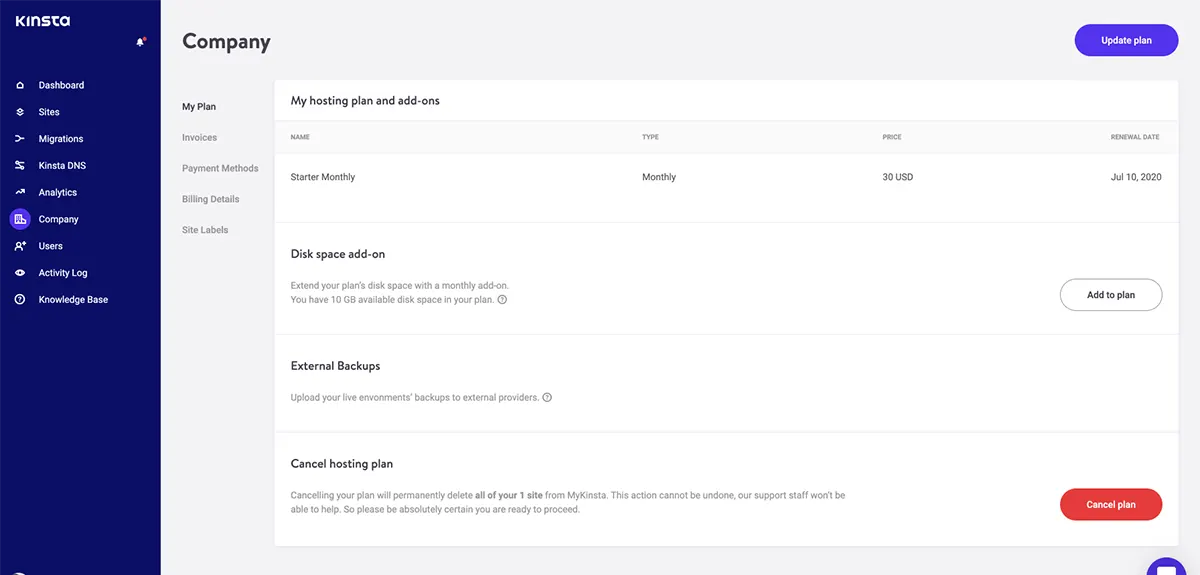Switch to the Invoices tab
The width and height of the screenshot is (1200, 575).
tap(199, 138)
